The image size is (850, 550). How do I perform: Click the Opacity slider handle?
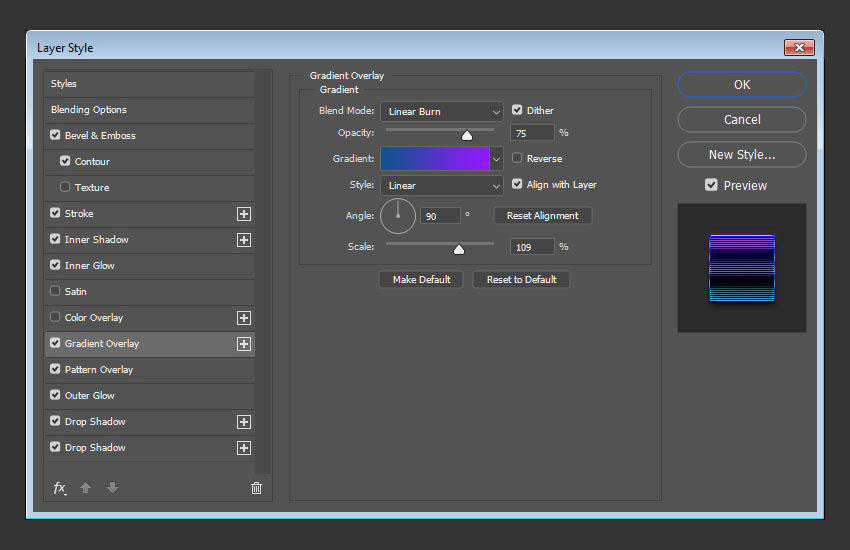click(x=467, y=135)
